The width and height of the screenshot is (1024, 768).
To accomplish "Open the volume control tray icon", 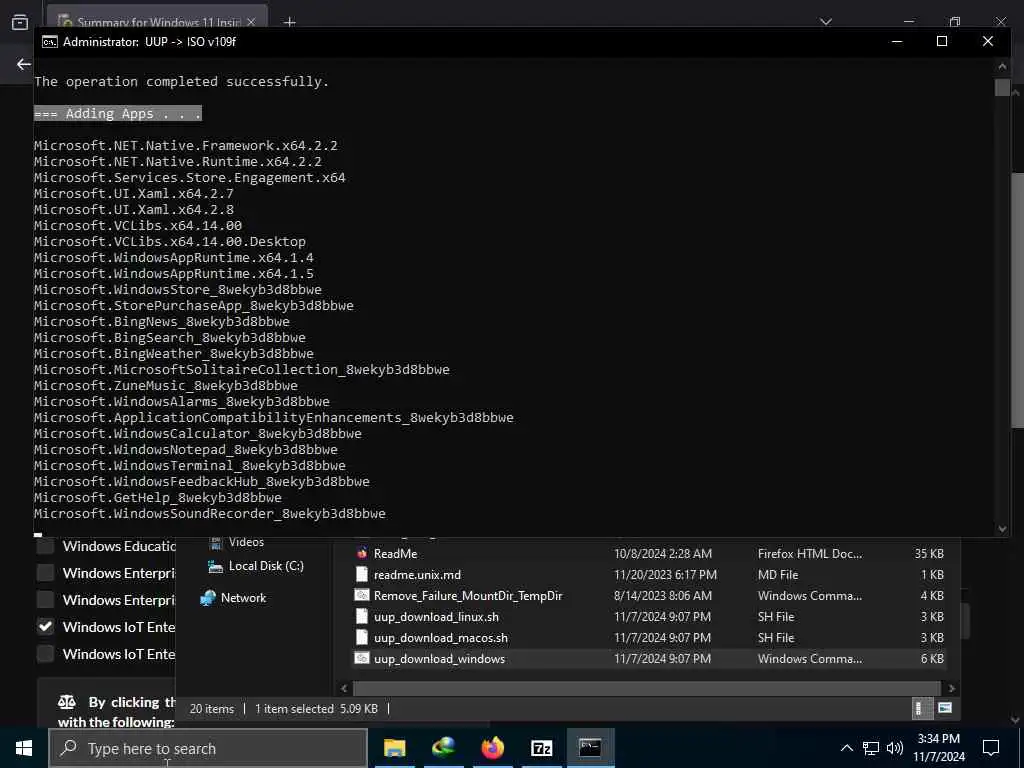I will (895, 748).
